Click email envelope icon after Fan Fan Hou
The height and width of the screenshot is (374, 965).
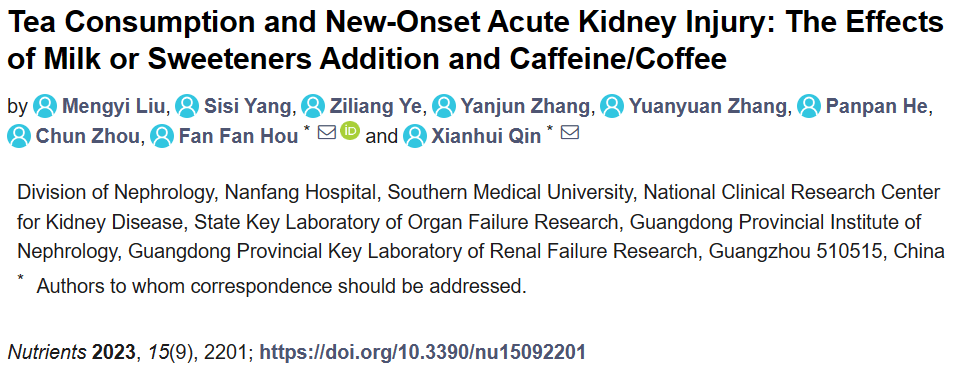tap(327, 132)
